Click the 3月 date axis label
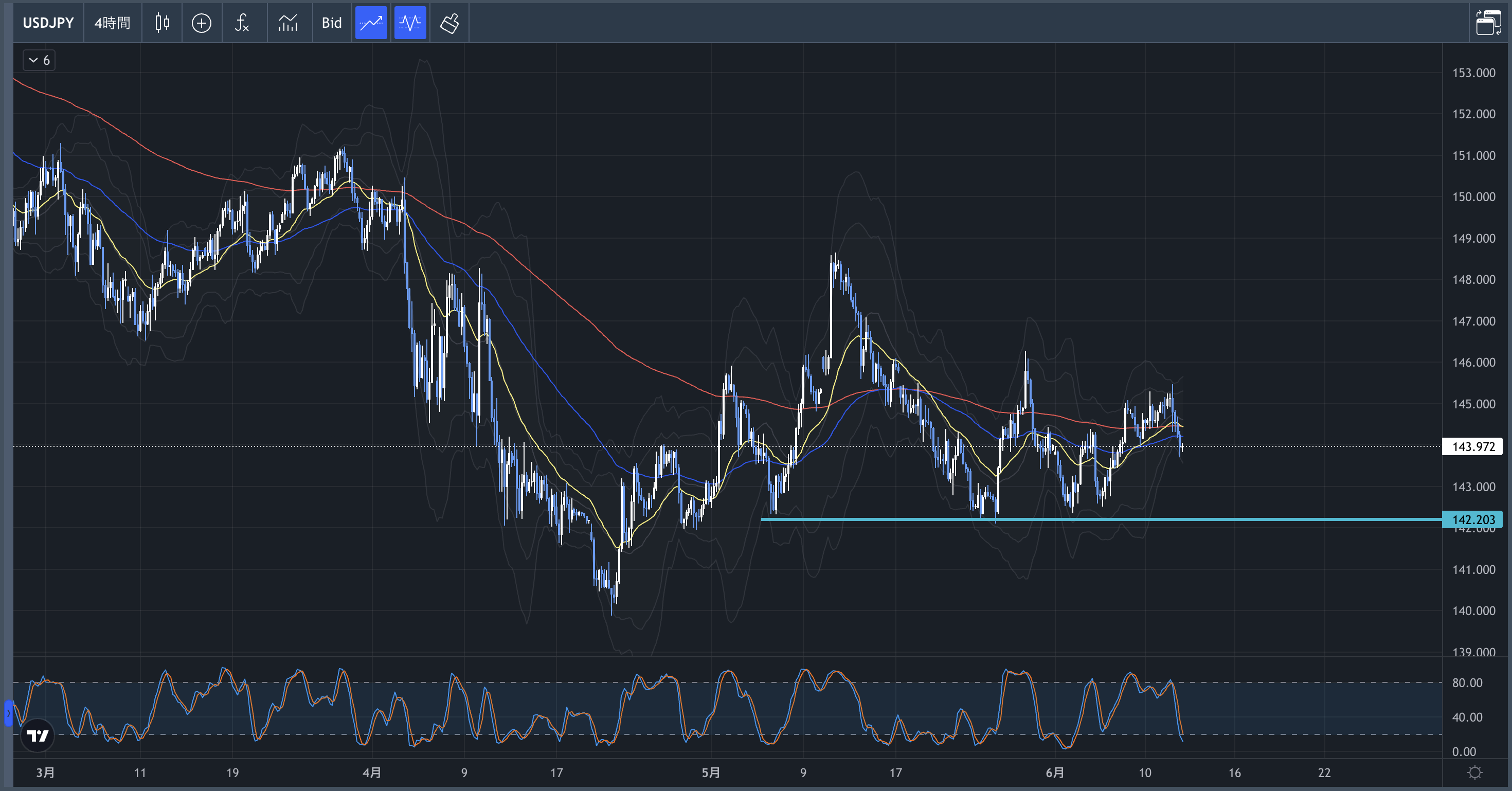Viewport: 1512px width, 791px height. [x=45, y=772]
